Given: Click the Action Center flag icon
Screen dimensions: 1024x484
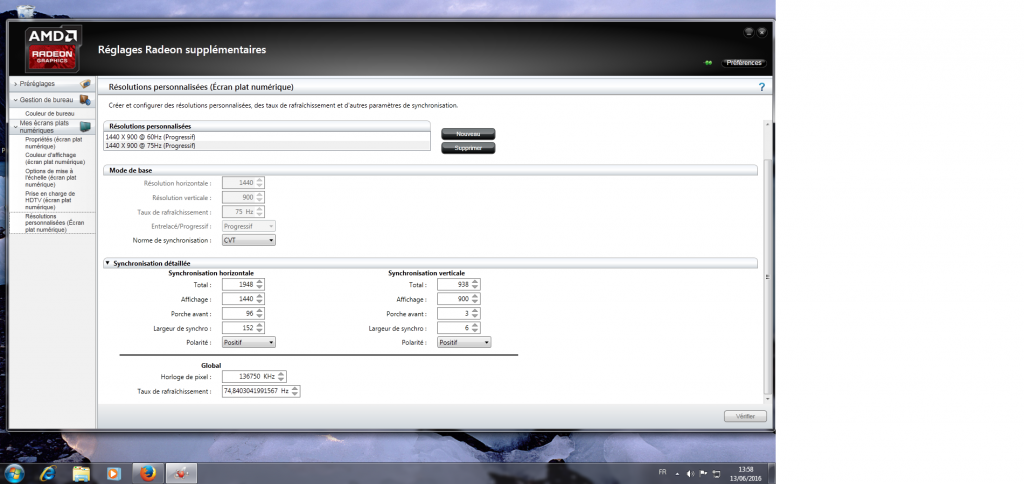Looking at the screenshot, I should (703, 474).
